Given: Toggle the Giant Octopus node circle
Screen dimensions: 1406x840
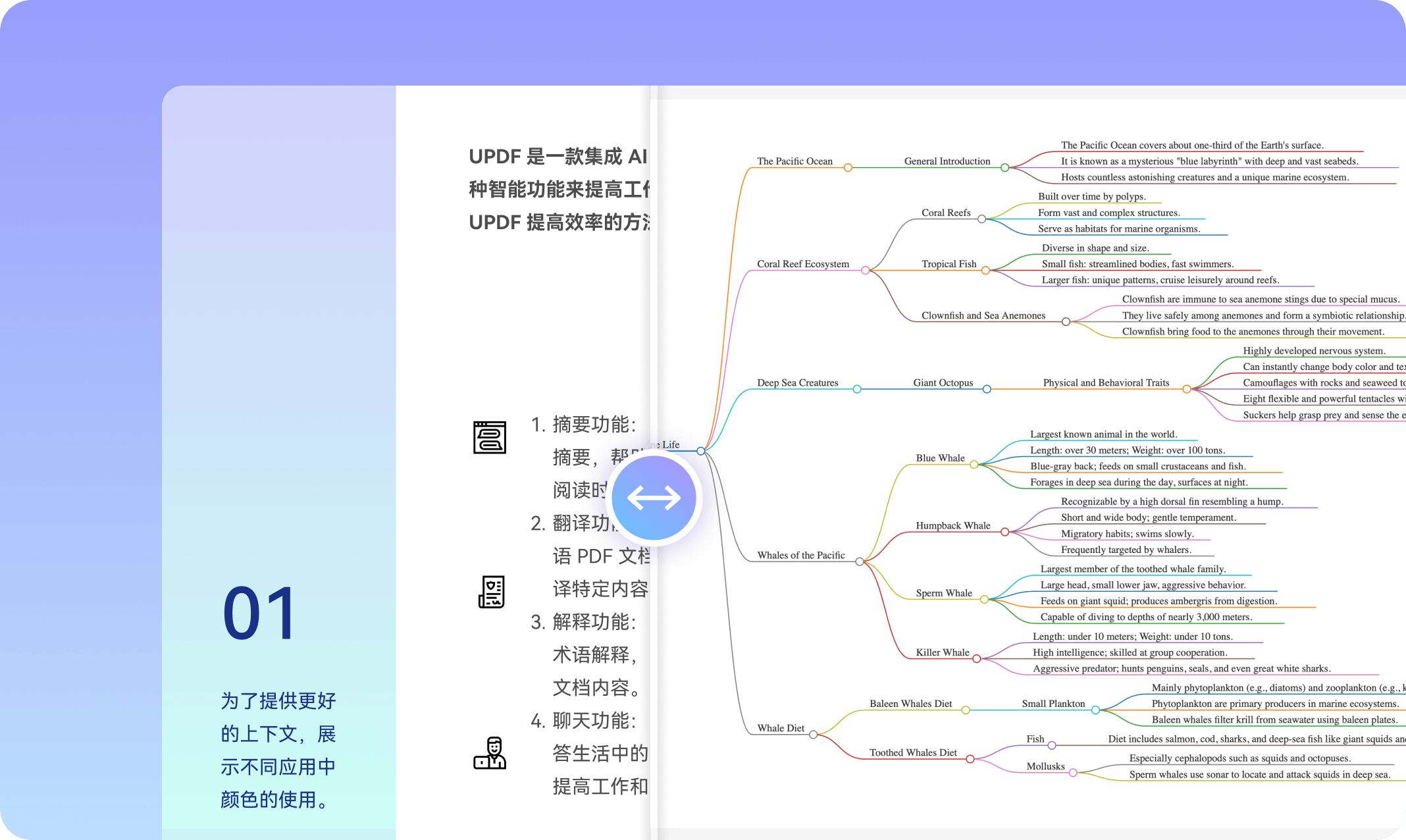Looking at the screenshot, I should point(987,389).
